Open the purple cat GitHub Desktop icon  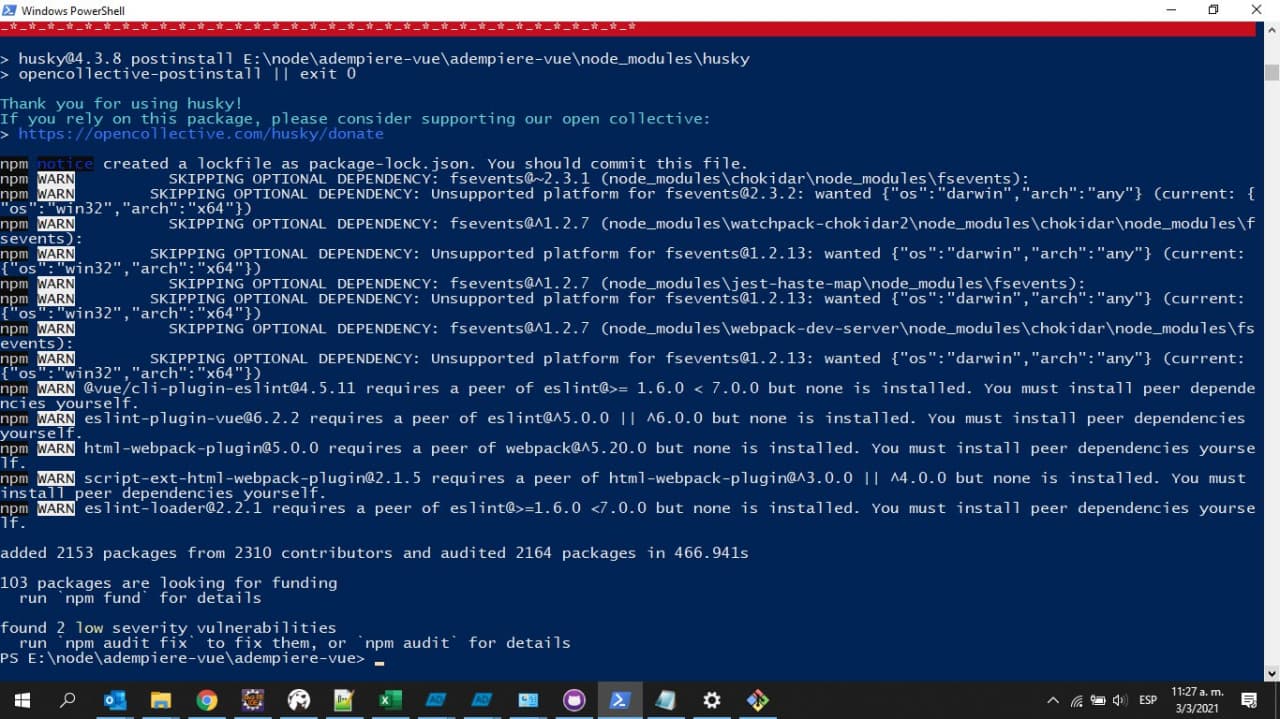[x=574, y=700]
